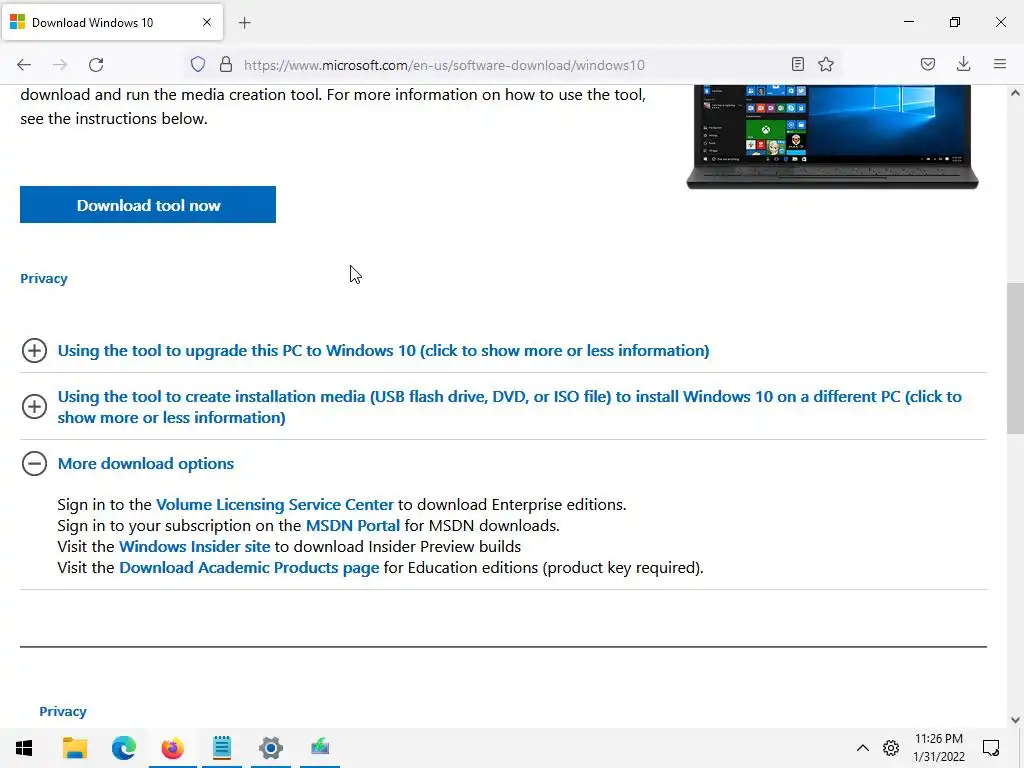This screenshot has height=768, width=1024.
Task: Open the tracking protection shield icon
Action: pyautogui.click(x=198, y=65)
